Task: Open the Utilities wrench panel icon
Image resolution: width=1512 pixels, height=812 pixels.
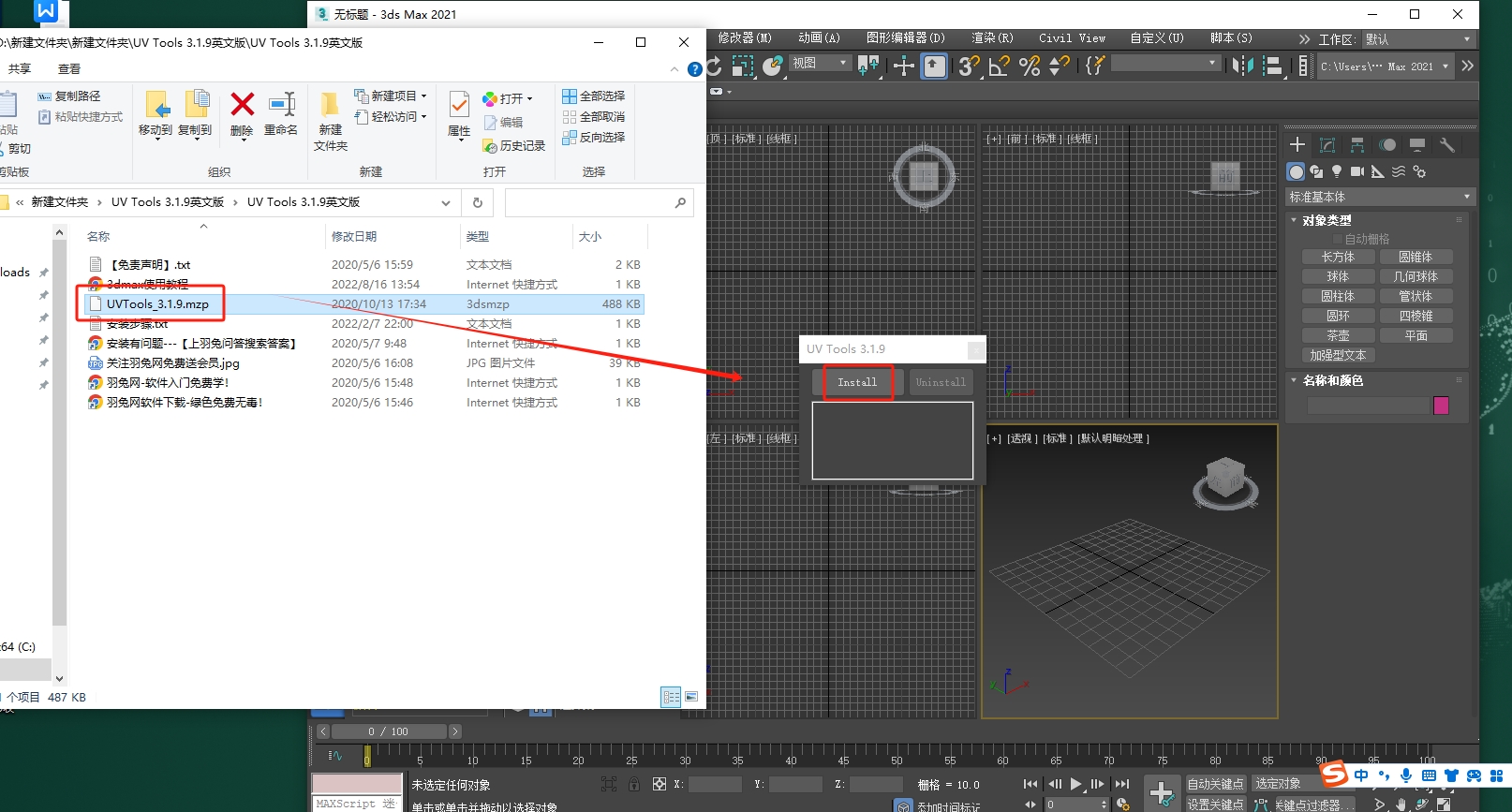Action: (1447, 144)
